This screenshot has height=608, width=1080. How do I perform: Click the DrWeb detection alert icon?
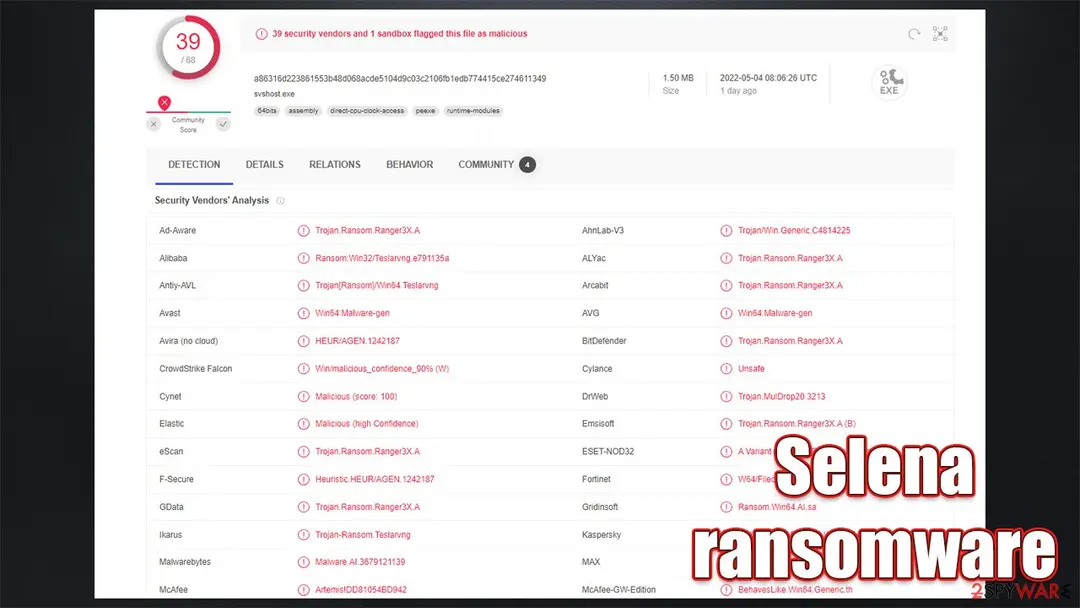pyautogui.click(x=726, y=397)
